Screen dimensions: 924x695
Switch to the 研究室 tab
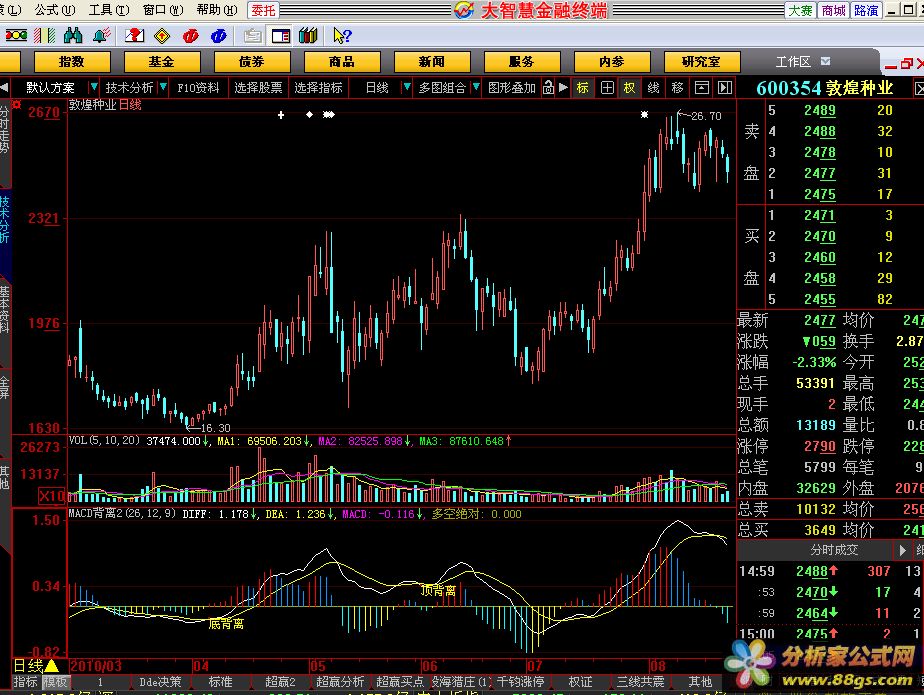pyautogui.click(x=702, y=62)
